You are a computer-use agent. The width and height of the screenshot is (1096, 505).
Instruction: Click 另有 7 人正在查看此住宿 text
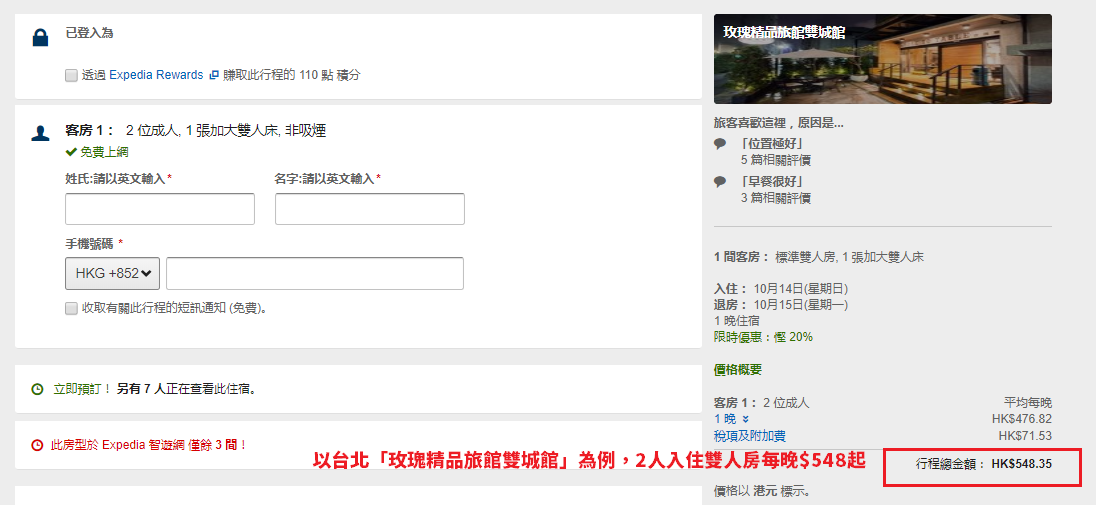(186, 389)
